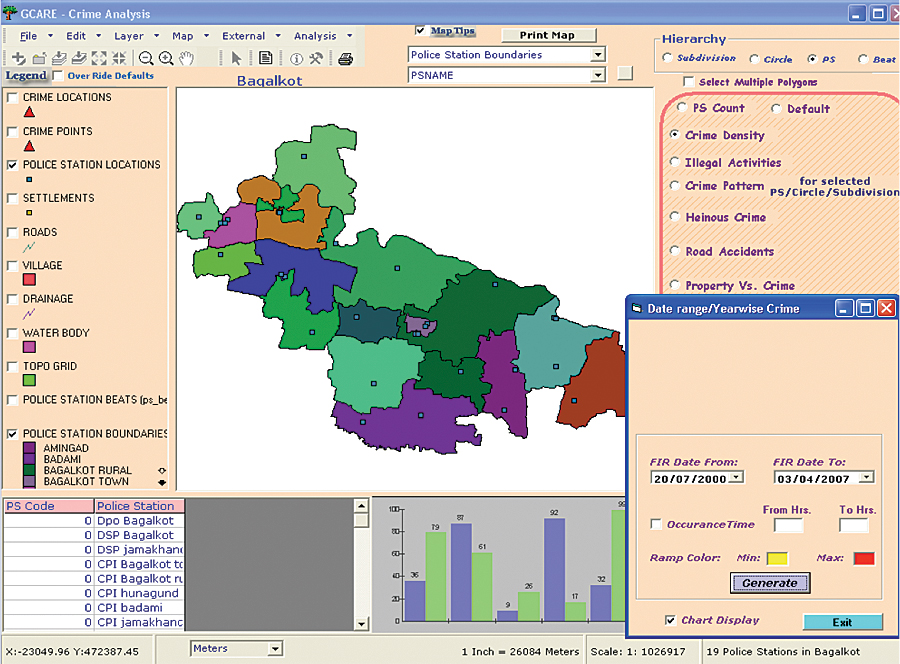This screenshot has width=900, height=664.
Task: Select the pan hand tool
Action: click(x=186, y=59)
